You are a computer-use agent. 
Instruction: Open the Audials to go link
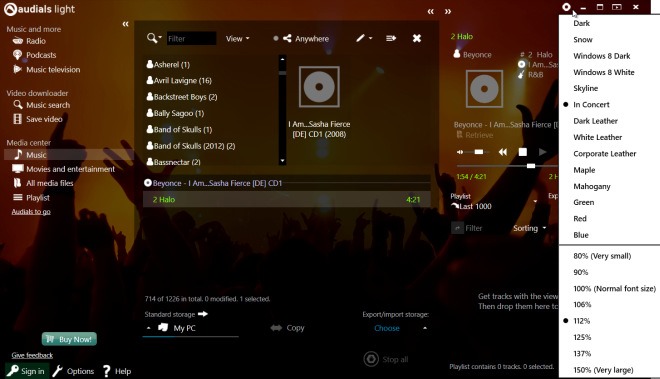(x=31, y=212)
